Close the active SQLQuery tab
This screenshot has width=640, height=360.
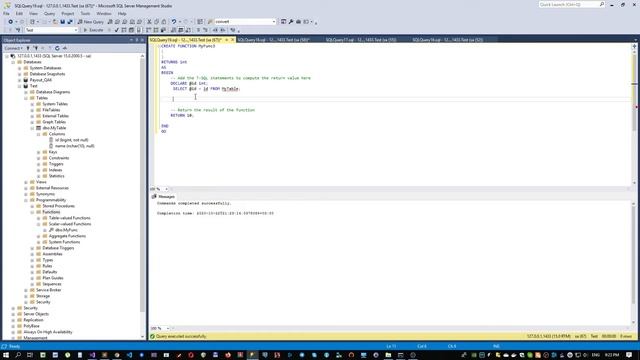pyautogui.click(x=232, y=40)
